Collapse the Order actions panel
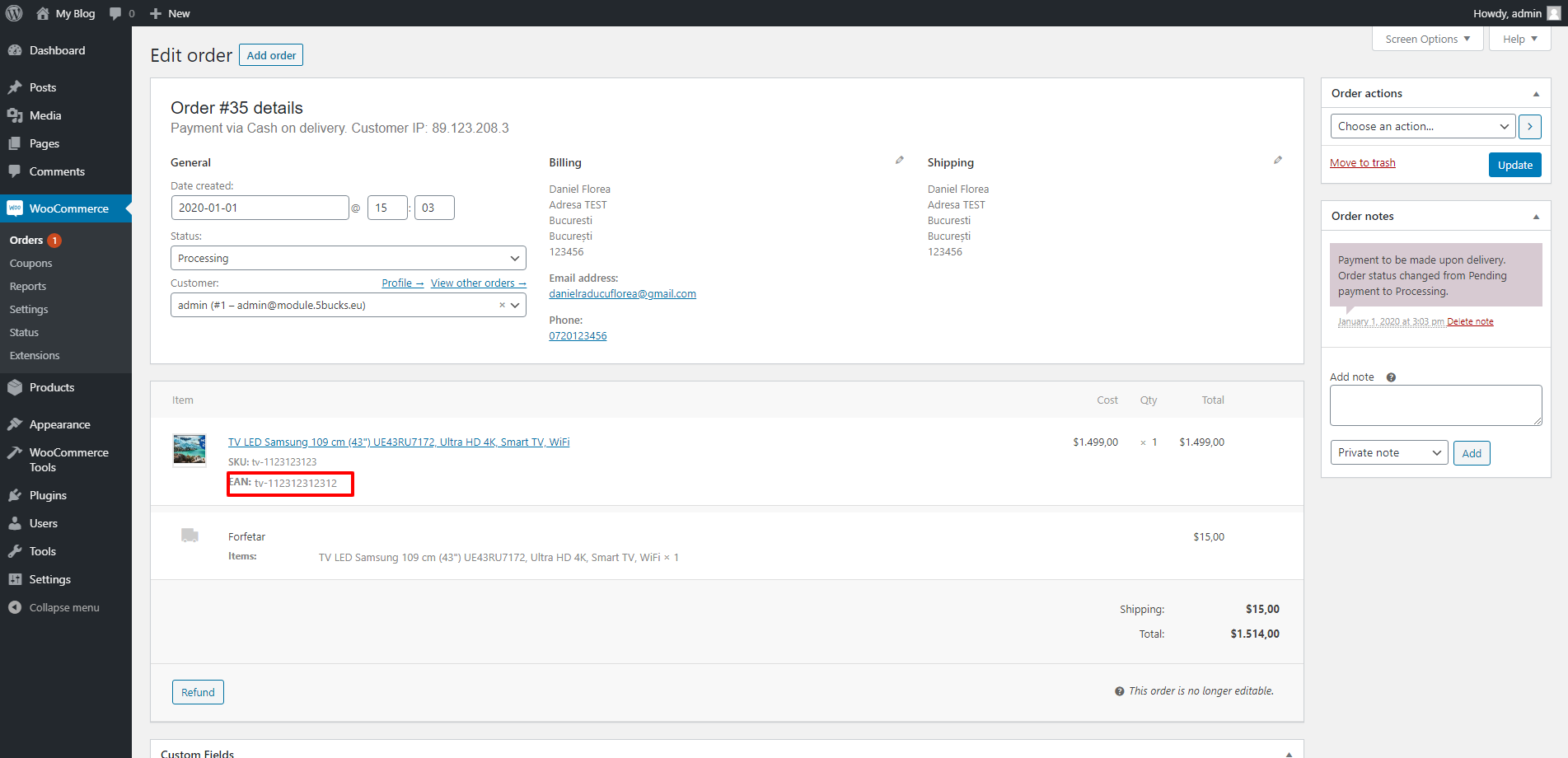The height and width of the screenshot is (758, 1568). pyautogui.click(x=1536, y=94)
